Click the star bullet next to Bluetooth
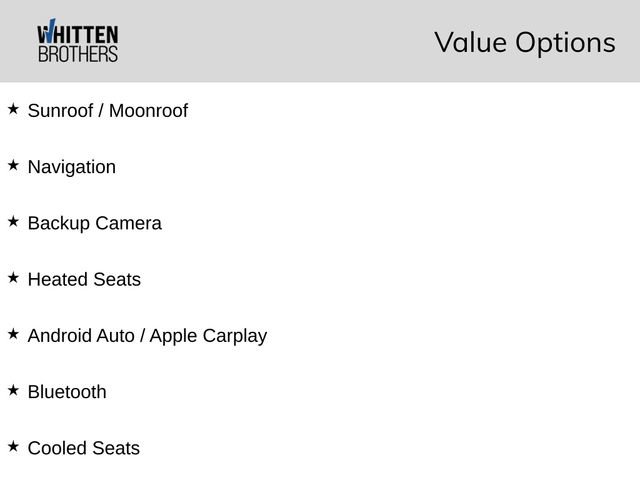Screen dimensions: 640x480 12,389
